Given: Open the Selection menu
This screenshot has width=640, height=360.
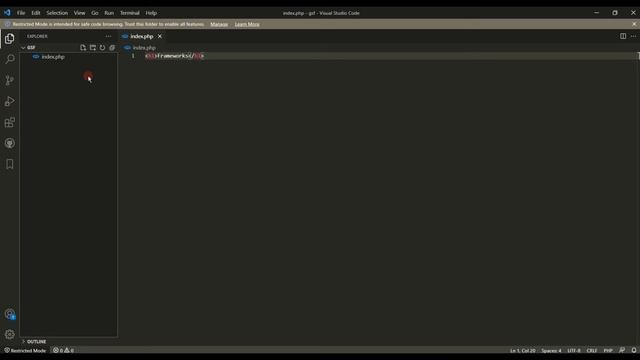Looking at the screenshot, I should point(57,13).
